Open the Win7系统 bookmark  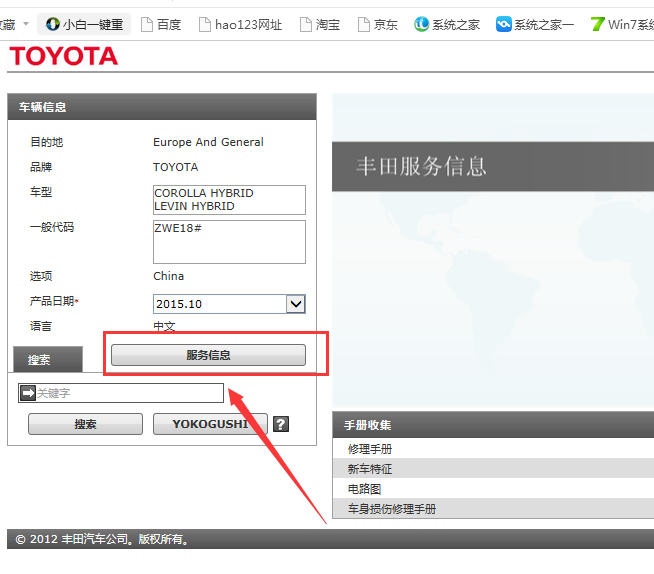(x=622, y=25)
